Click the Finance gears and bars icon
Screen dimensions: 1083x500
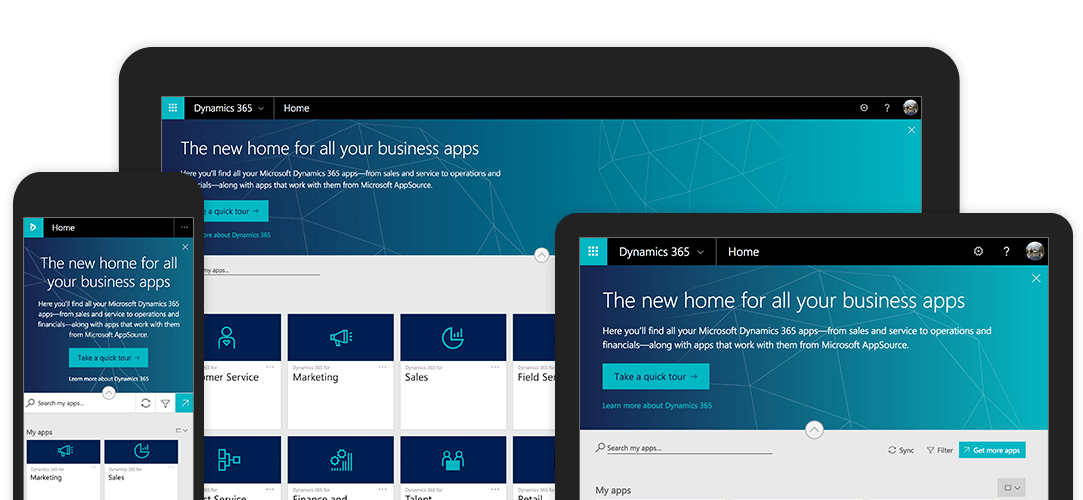coord(341,459)
